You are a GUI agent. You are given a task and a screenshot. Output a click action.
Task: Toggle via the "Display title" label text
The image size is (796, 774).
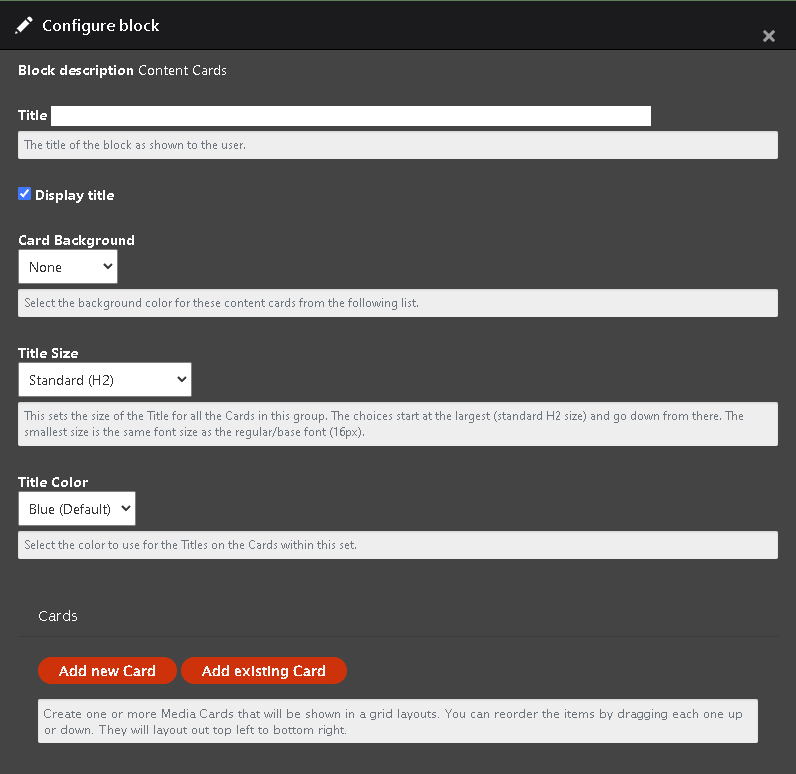point(75,195)
